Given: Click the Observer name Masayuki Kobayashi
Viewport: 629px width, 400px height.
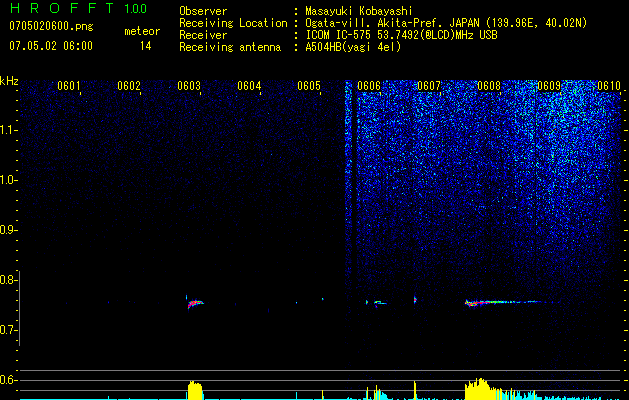Looking at the screenshot, I should coord(359,11).
